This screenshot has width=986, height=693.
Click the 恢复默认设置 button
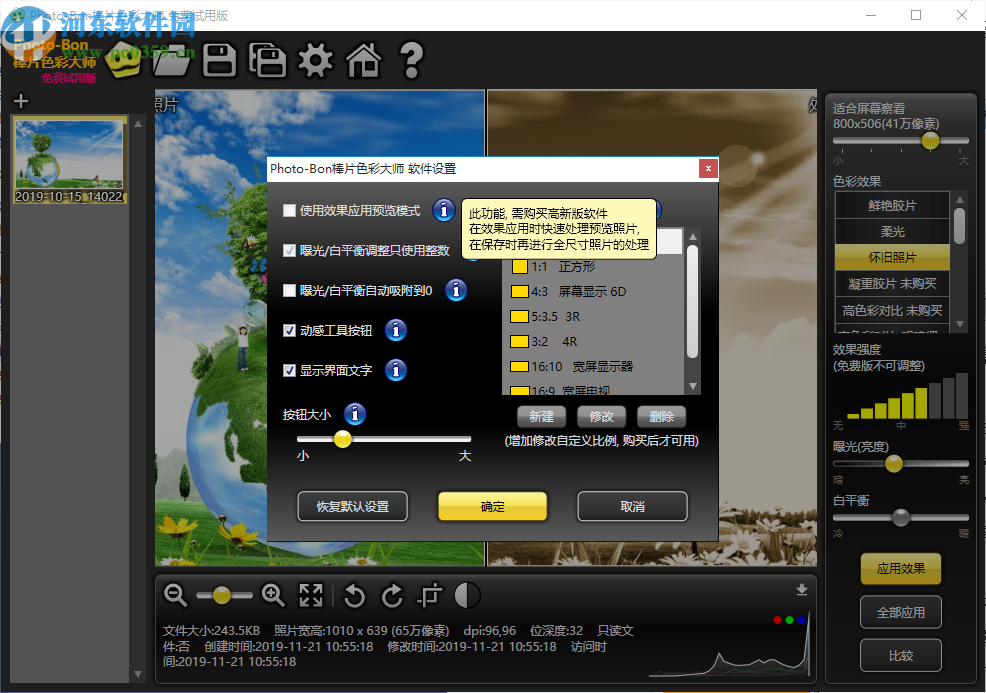click(353, 506)
